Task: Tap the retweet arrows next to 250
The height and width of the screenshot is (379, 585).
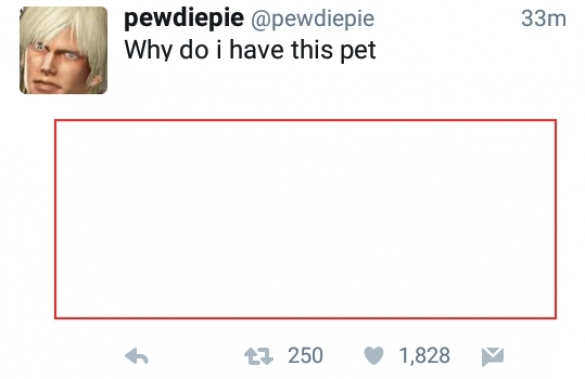Action: coord(259,356)
